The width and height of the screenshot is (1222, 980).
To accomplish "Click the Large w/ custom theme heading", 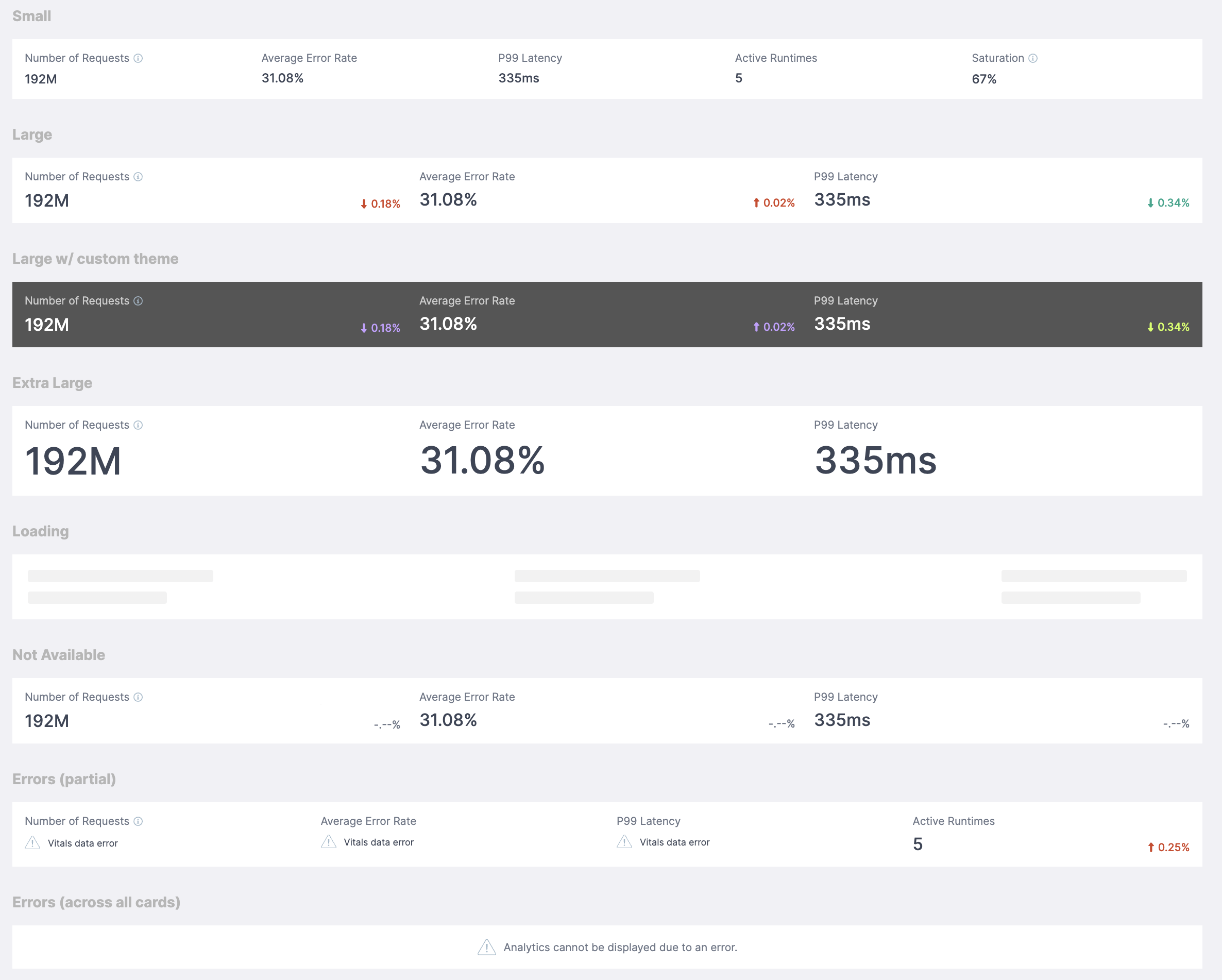I will coord(95,259).
